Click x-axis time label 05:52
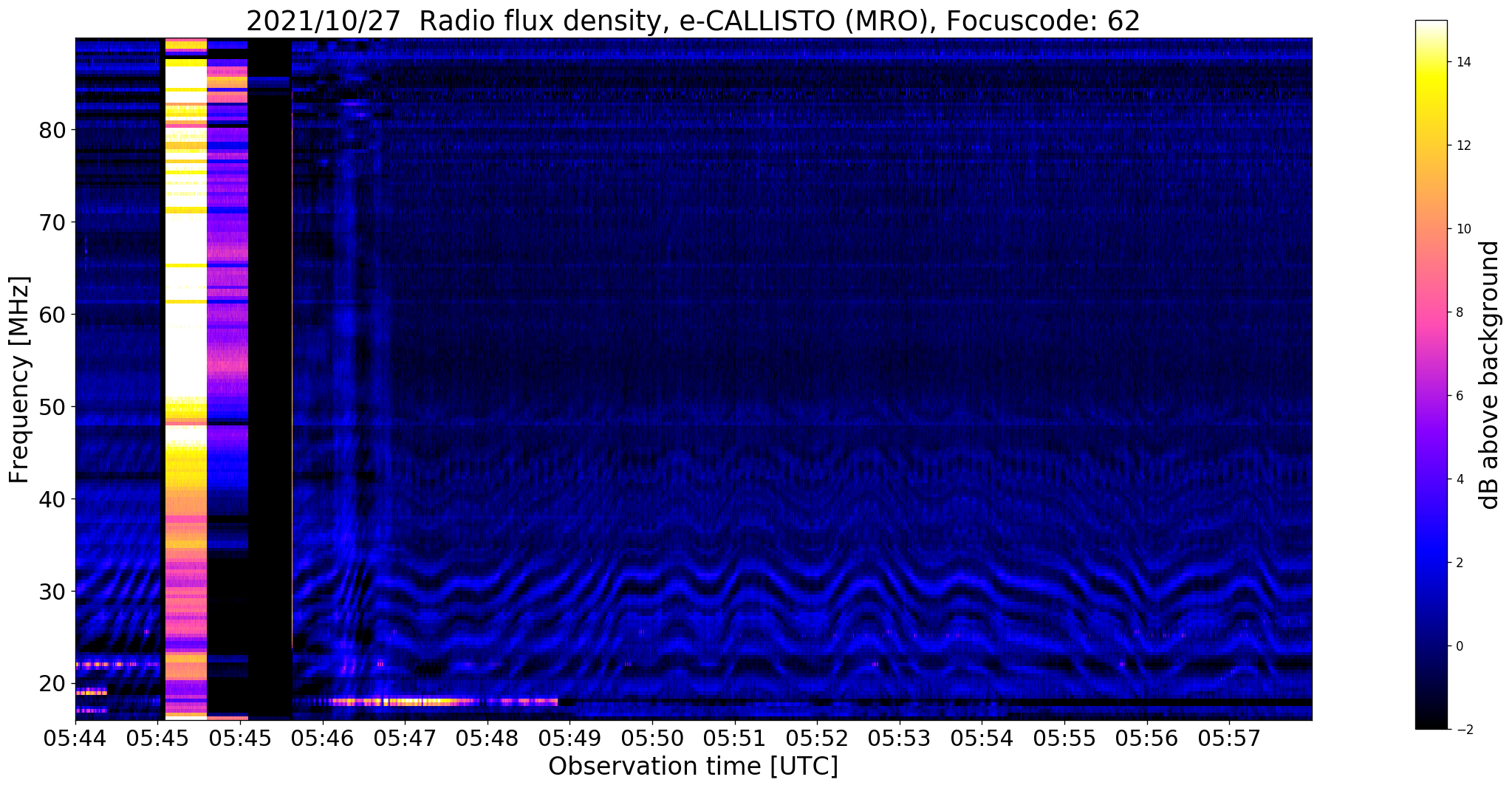 click(x=817, y=737)
